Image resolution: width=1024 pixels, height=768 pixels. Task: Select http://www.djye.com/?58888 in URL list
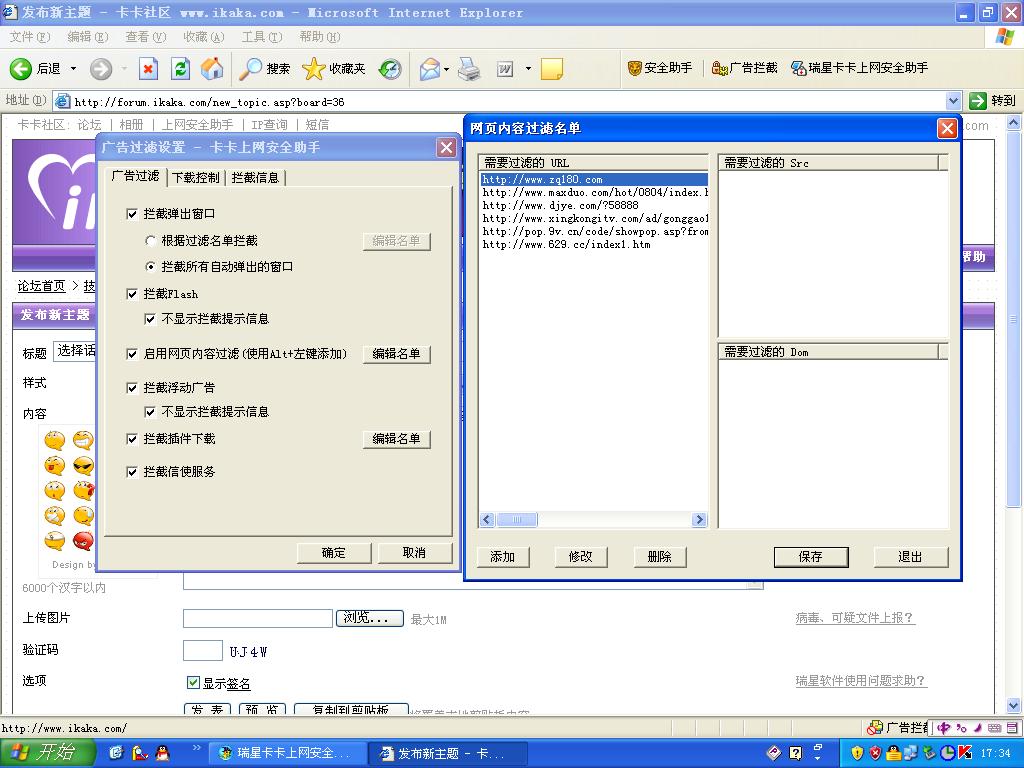pyautogui.click(x=560, y=205)
